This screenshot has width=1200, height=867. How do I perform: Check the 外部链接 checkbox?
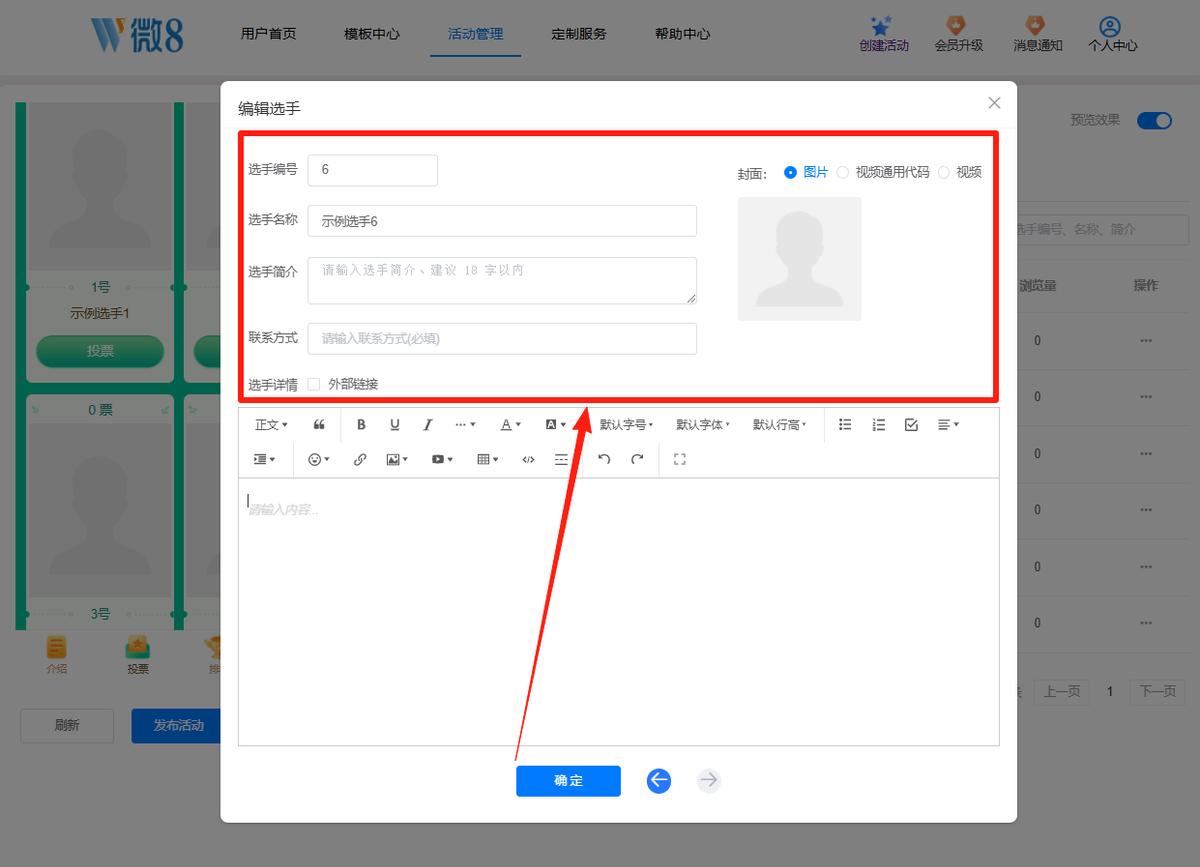(314, 384)
